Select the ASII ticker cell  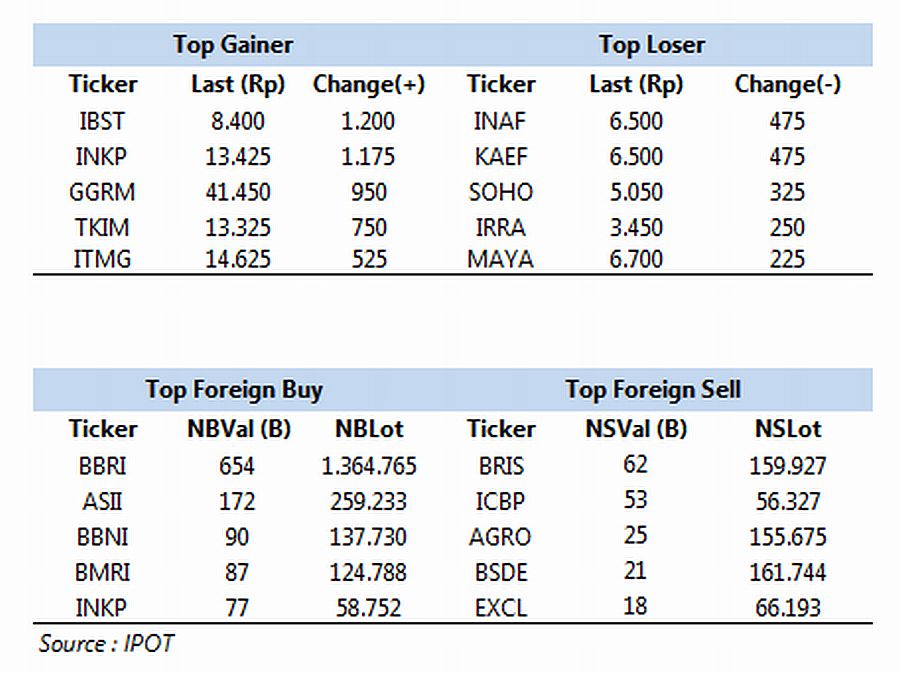click(x=102, y=502)
